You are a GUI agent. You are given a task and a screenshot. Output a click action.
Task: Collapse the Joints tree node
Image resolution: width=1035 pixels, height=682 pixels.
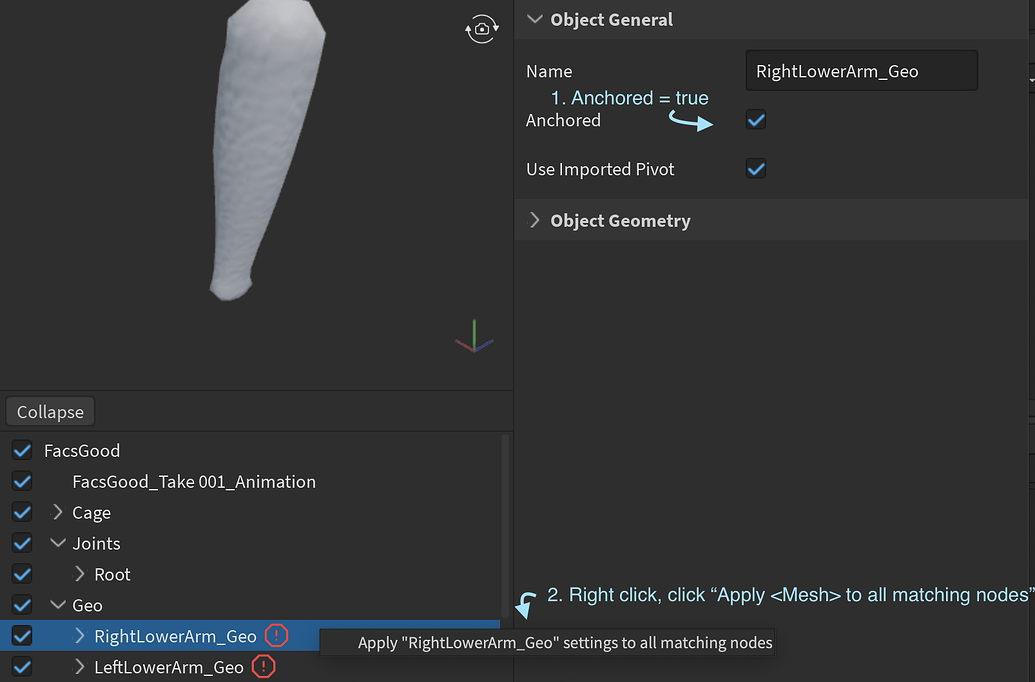point(58,543)
